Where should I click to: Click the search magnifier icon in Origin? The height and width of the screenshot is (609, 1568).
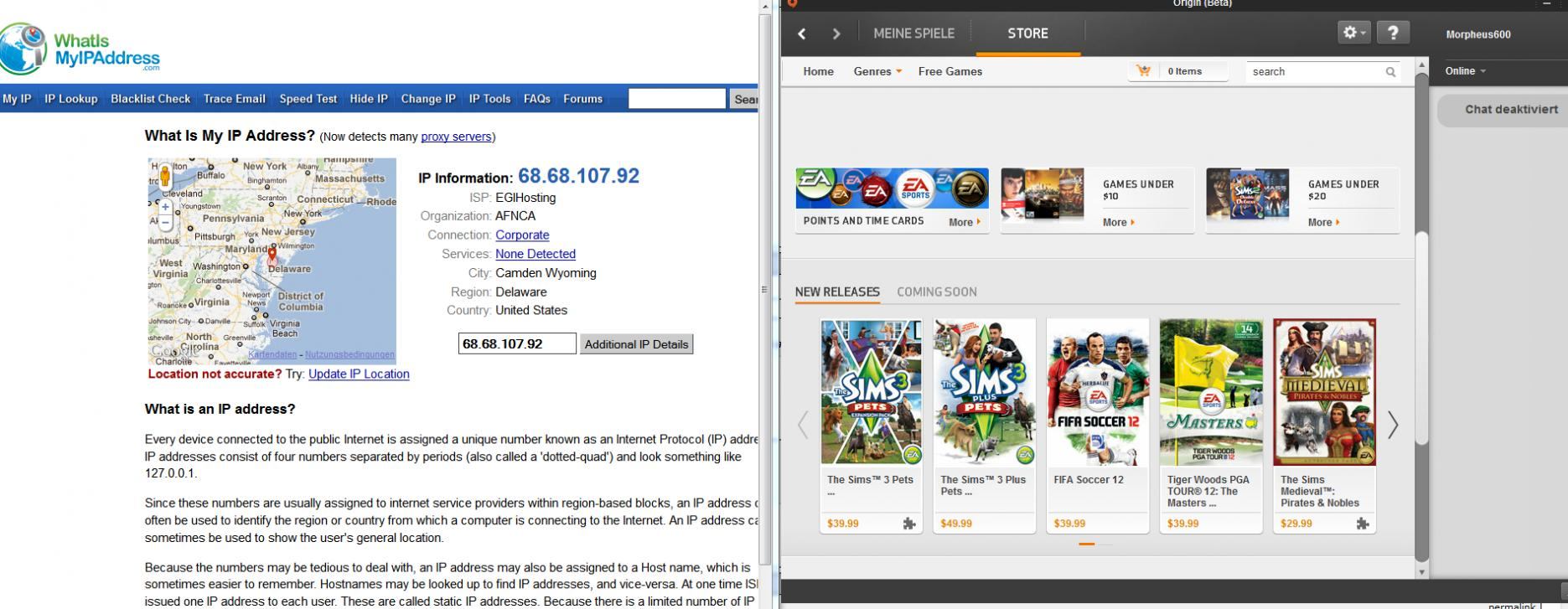click(x=1390, y=72)
